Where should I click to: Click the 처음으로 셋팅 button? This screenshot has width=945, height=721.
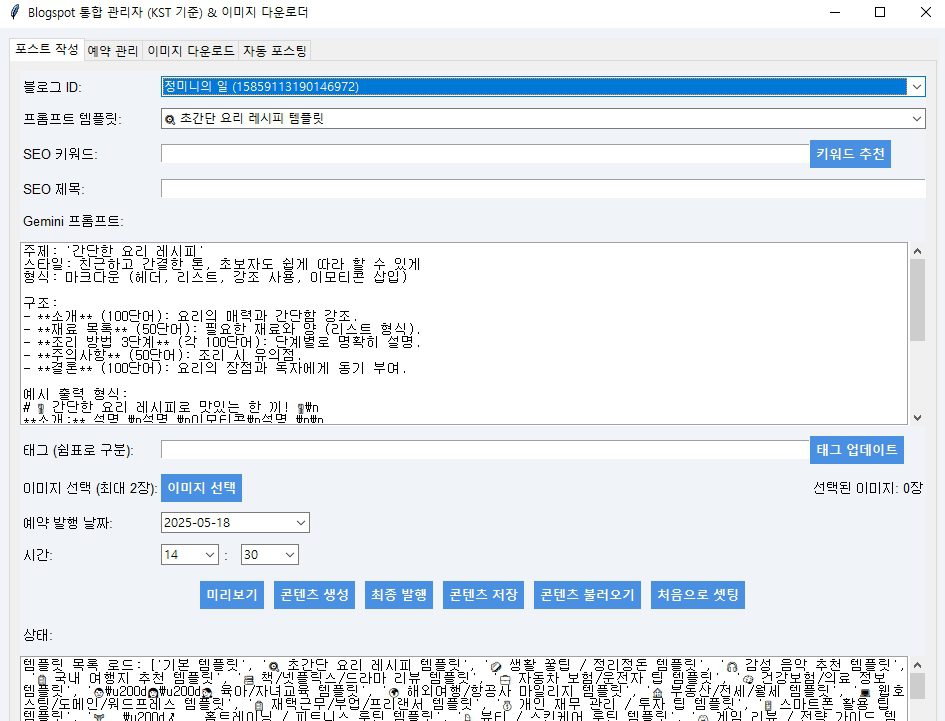pos(698,595)
